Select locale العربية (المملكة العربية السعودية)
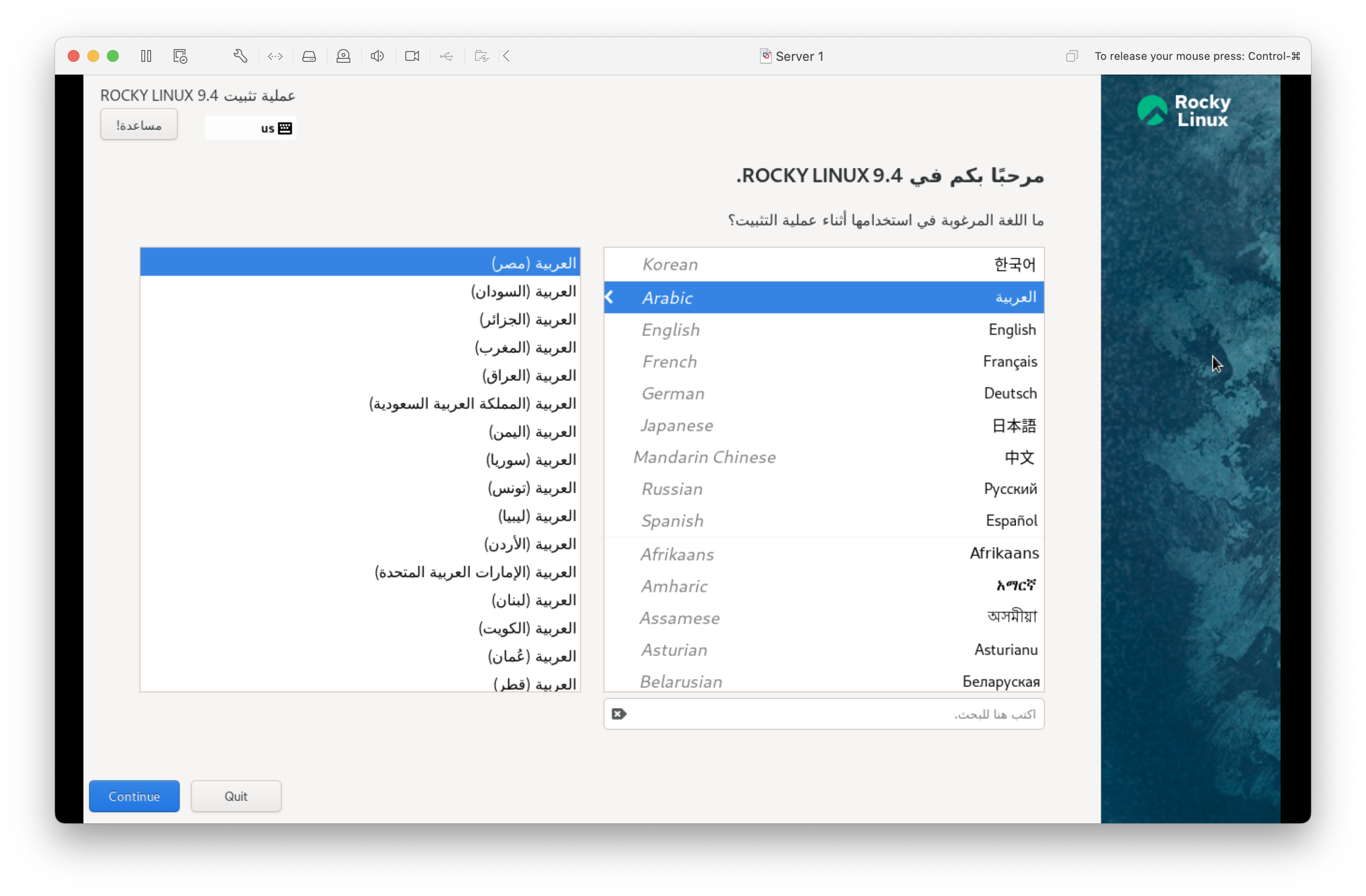 360,403
